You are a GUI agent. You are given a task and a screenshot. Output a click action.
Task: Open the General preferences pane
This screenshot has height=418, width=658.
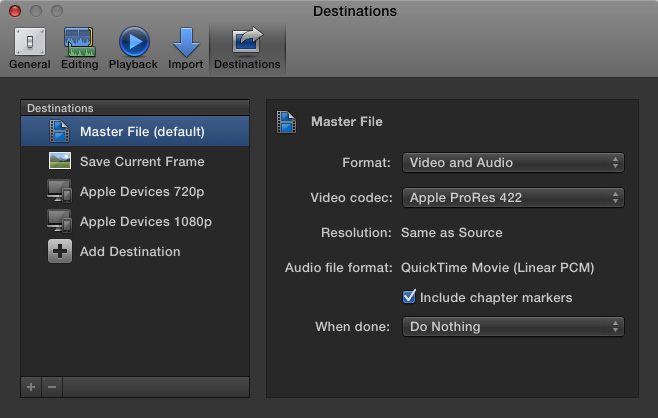click(29, 49)
